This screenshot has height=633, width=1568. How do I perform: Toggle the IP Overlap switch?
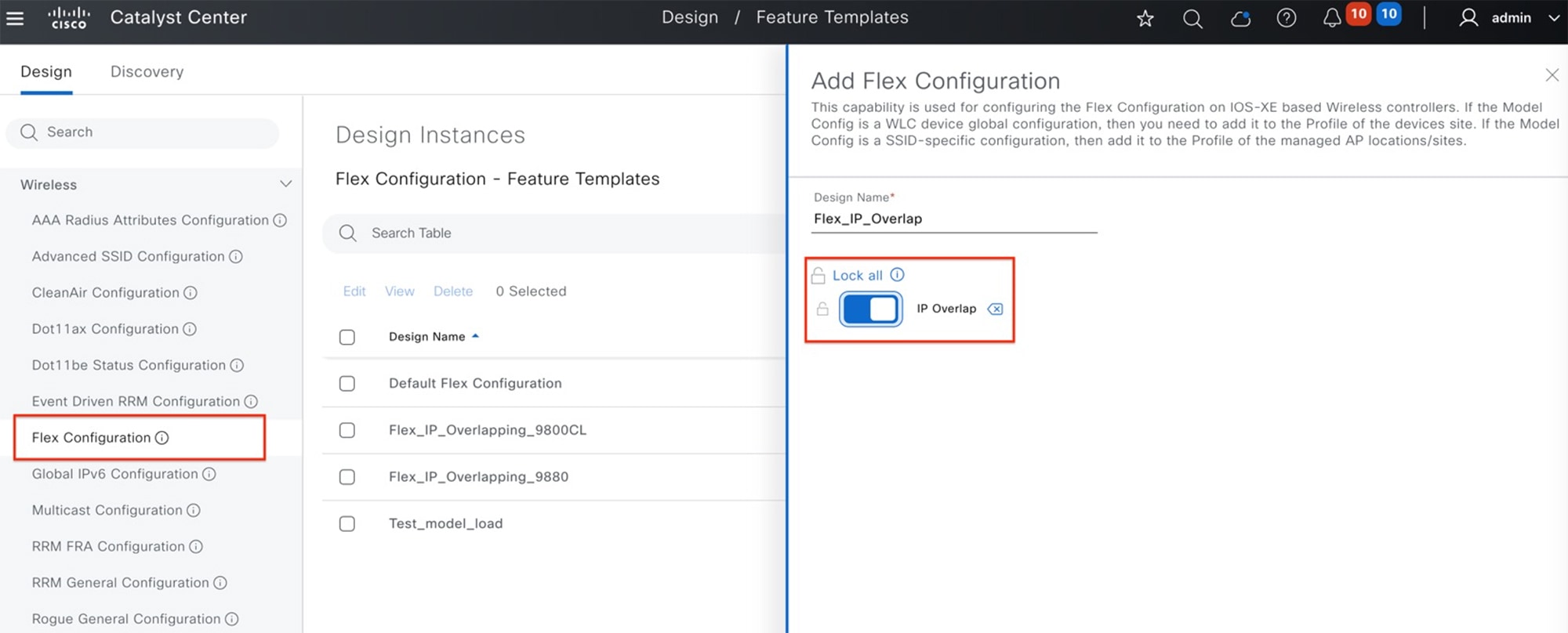point(870,309)
